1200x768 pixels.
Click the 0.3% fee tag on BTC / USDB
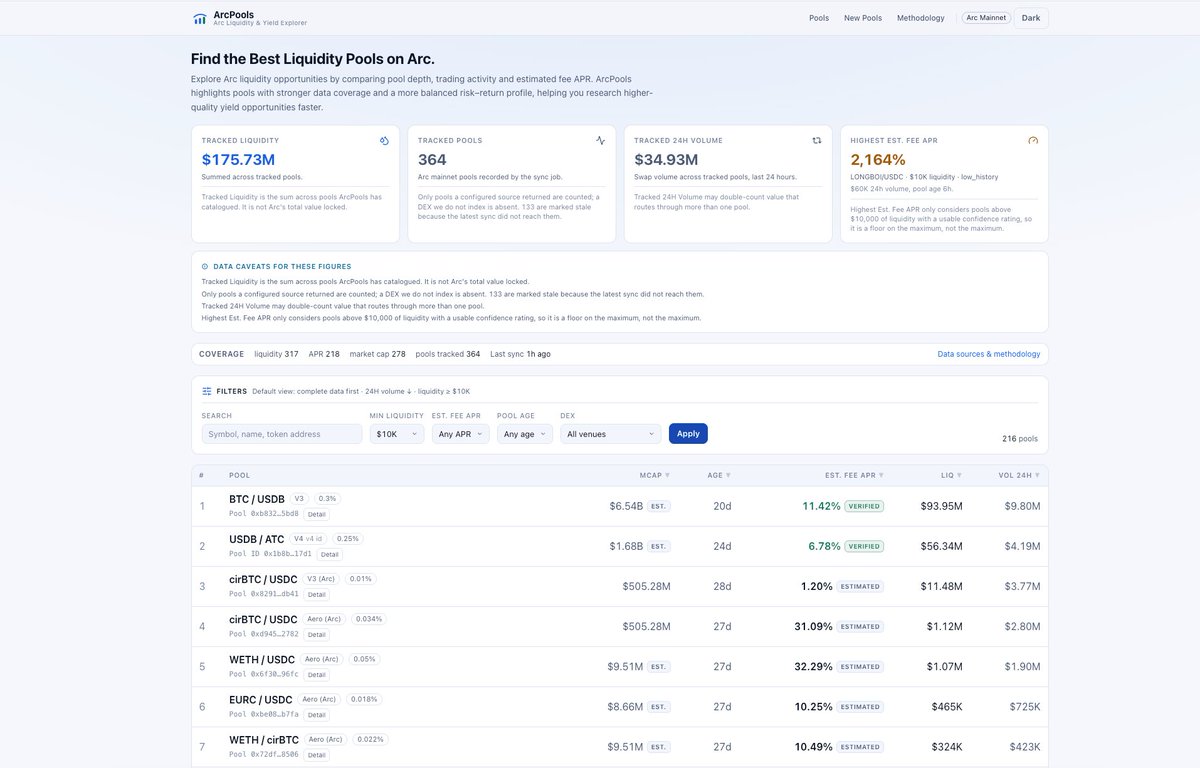pyautogui.click(x=328, y=498)
